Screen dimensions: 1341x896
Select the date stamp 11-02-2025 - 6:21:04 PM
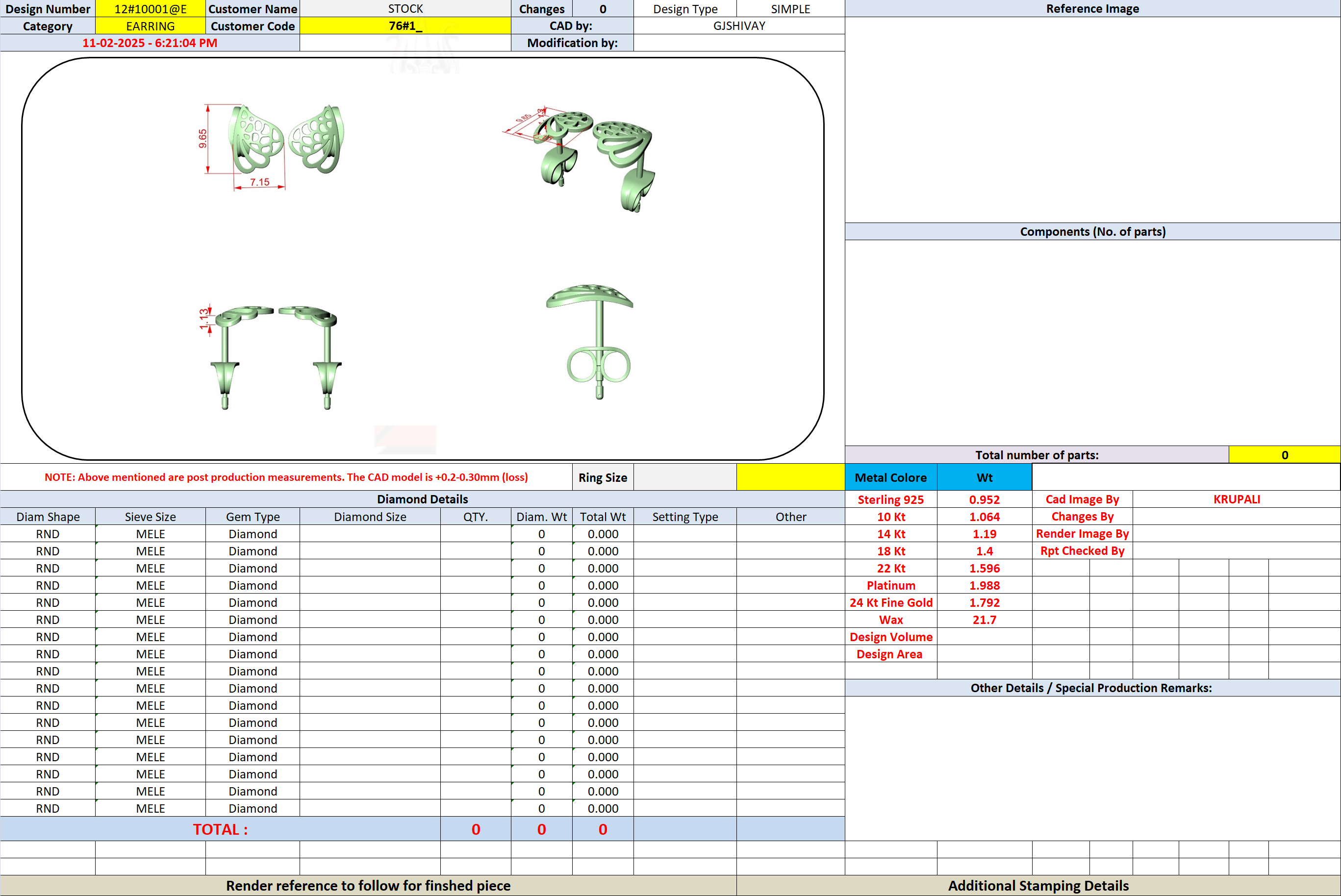[150, 43]
